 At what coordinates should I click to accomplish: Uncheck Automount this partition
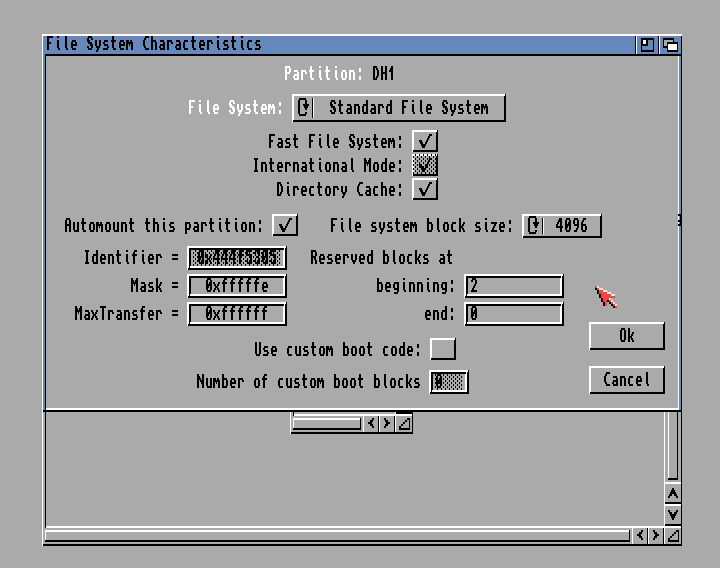point(285,225)
